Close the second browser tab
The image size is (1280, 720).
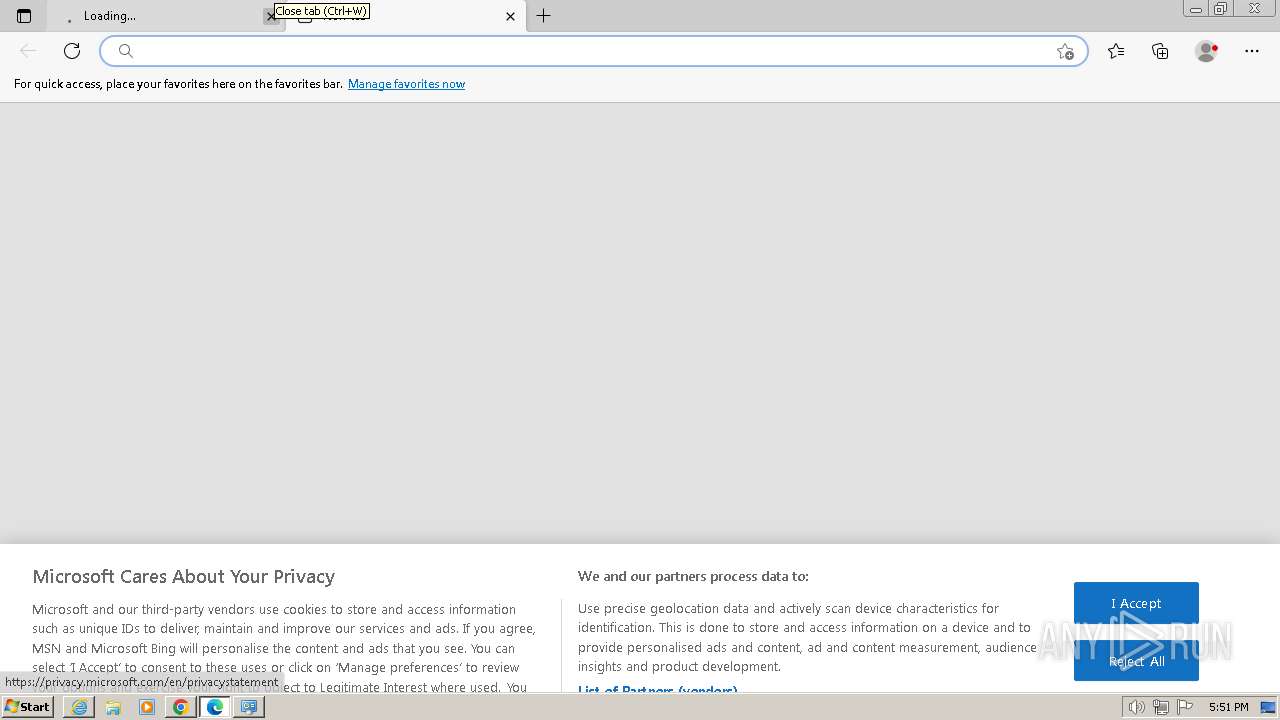pyautogui.click(x=510, y=16)
